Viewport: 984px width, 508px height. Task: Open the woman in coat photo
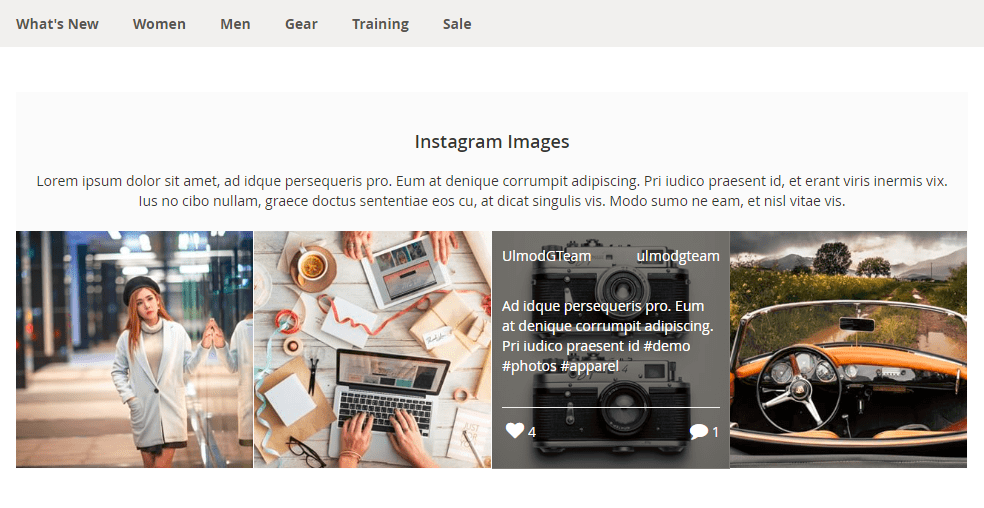click(x=134, y=349)
